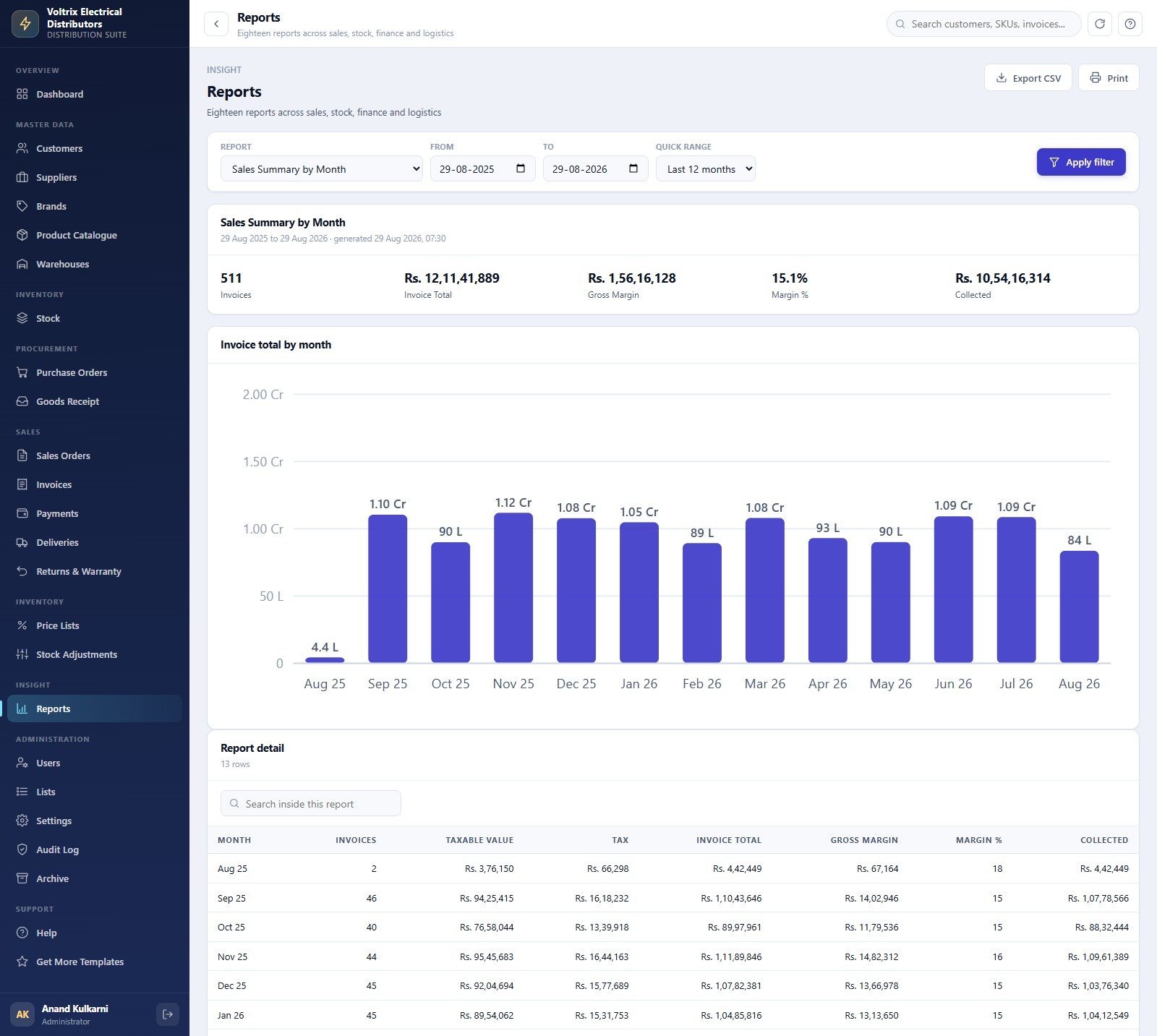Click the back chevron button in header
Screen dimensions: 1157x1036
(x=216, y=24)
